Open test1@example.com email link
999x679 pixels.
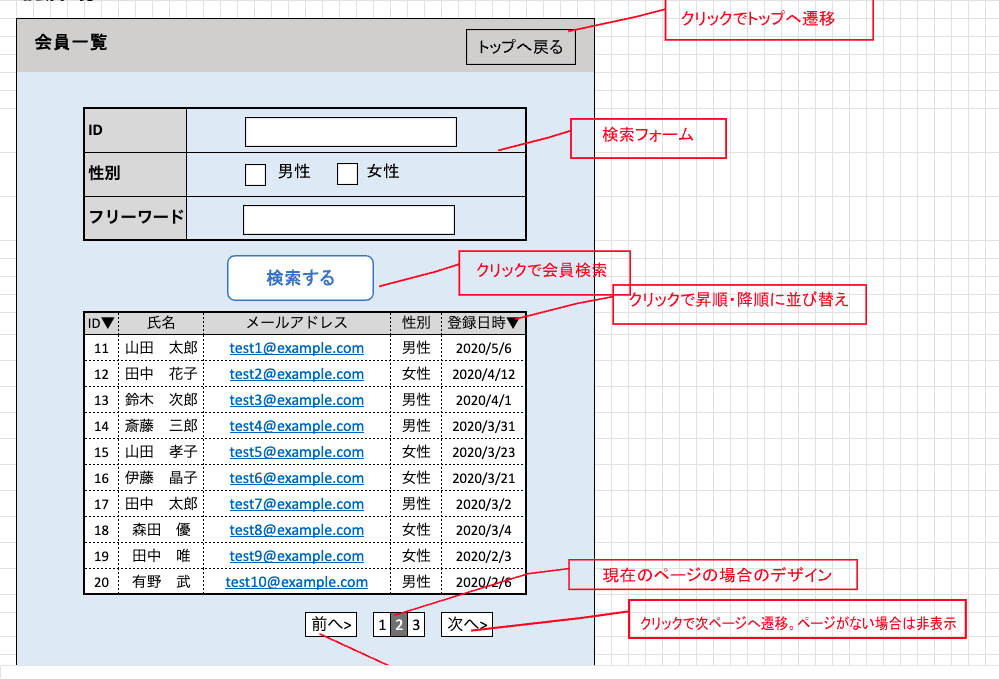(296, 348)
